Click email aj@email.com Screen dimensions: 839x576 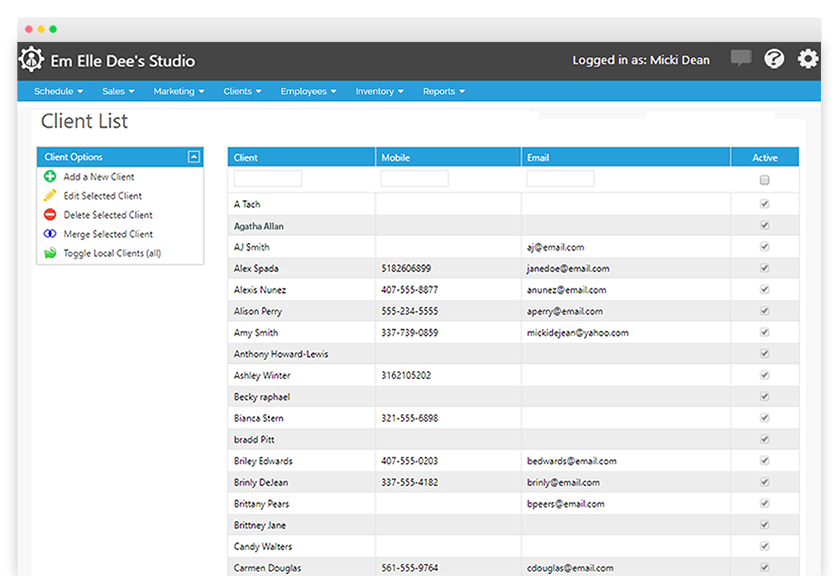pos(555,247)
